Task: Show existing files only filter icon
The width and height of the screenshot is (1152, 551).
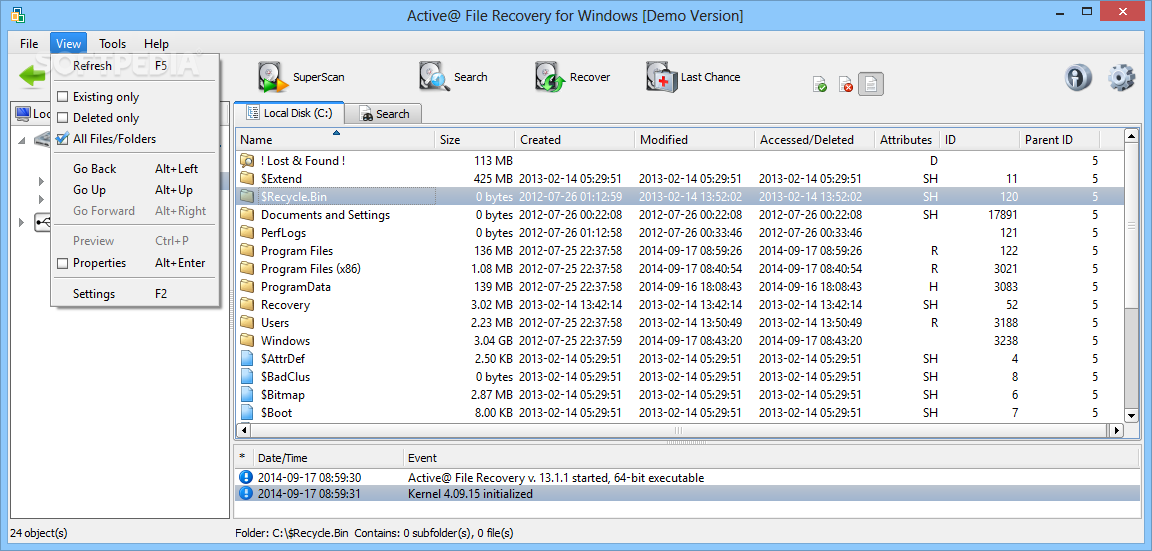Action: (820, 84)
